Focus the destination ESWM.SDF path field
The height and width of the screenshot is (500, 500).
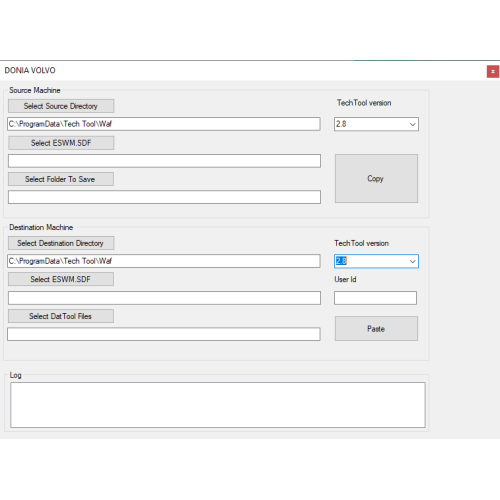(164, 298)
